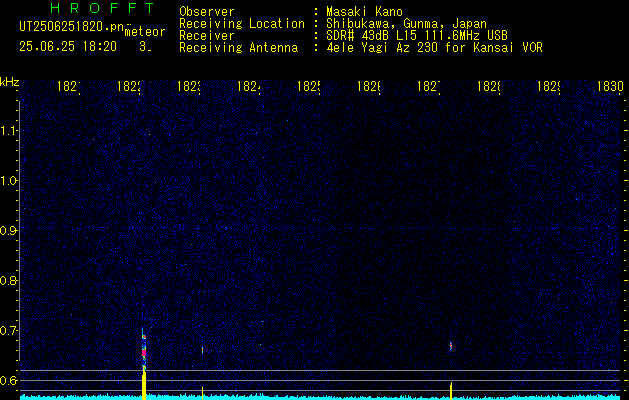The height and width of the screenshot is (400, 629).
Task: Click the small meteor echo after 1823
Action: 203,350
